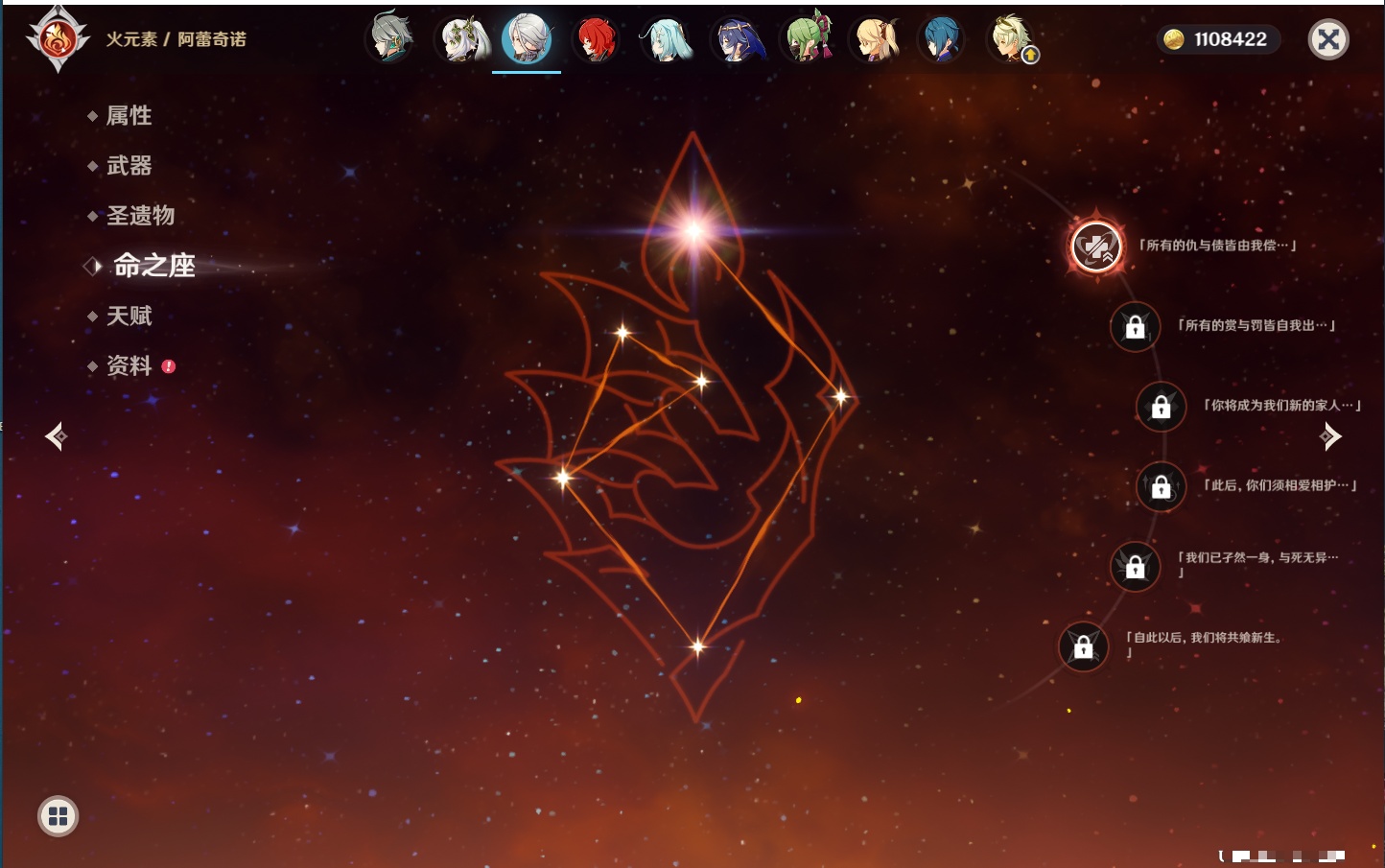
Task: Select the 命之座 constellation menu item
Action: pos(153,266)
